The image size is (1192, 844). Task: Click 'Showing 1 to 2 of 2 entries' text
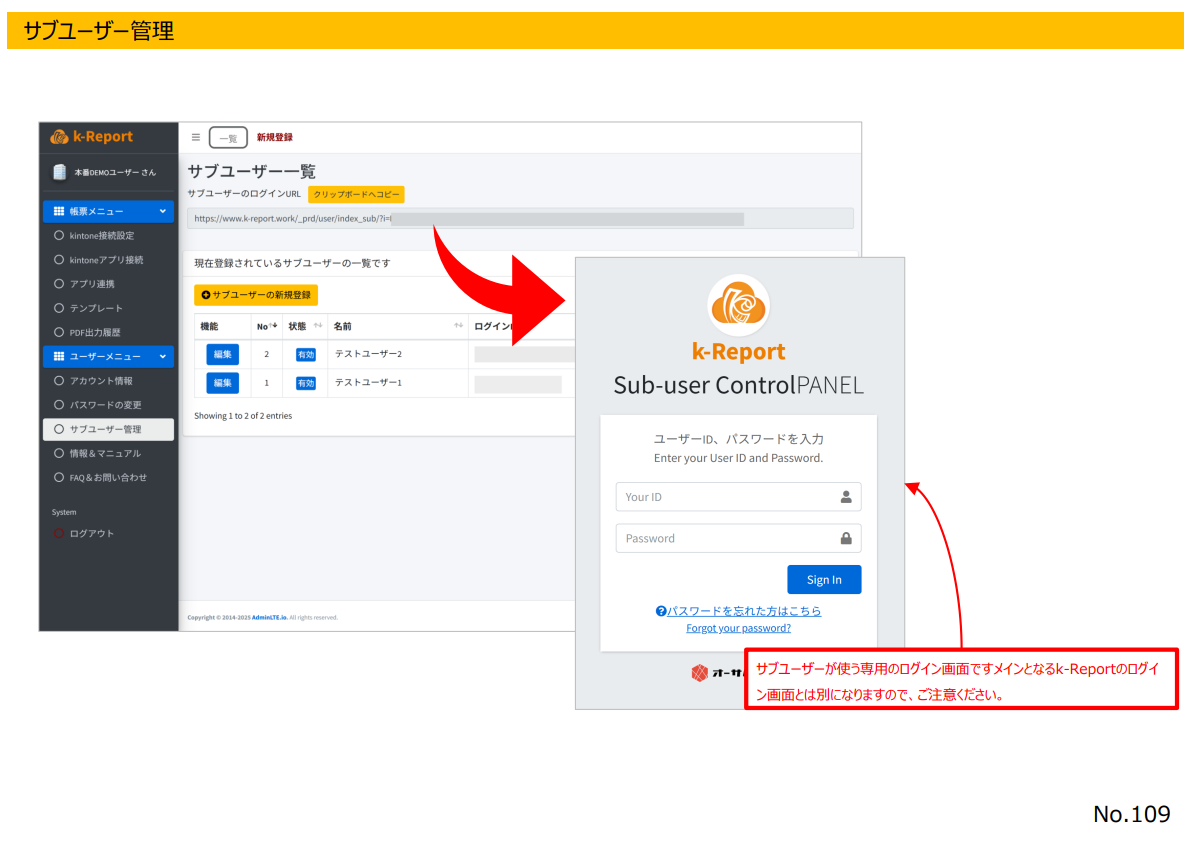click(x=243, y=416)
